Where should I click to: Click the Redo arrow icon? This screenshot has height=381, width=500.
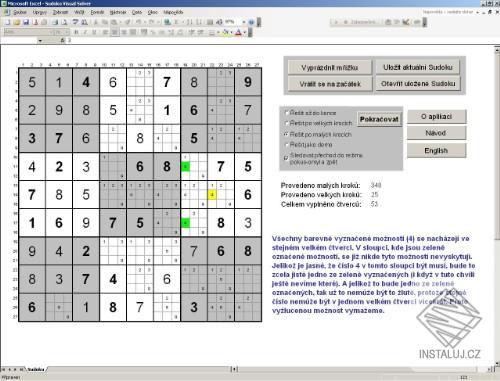151,22
